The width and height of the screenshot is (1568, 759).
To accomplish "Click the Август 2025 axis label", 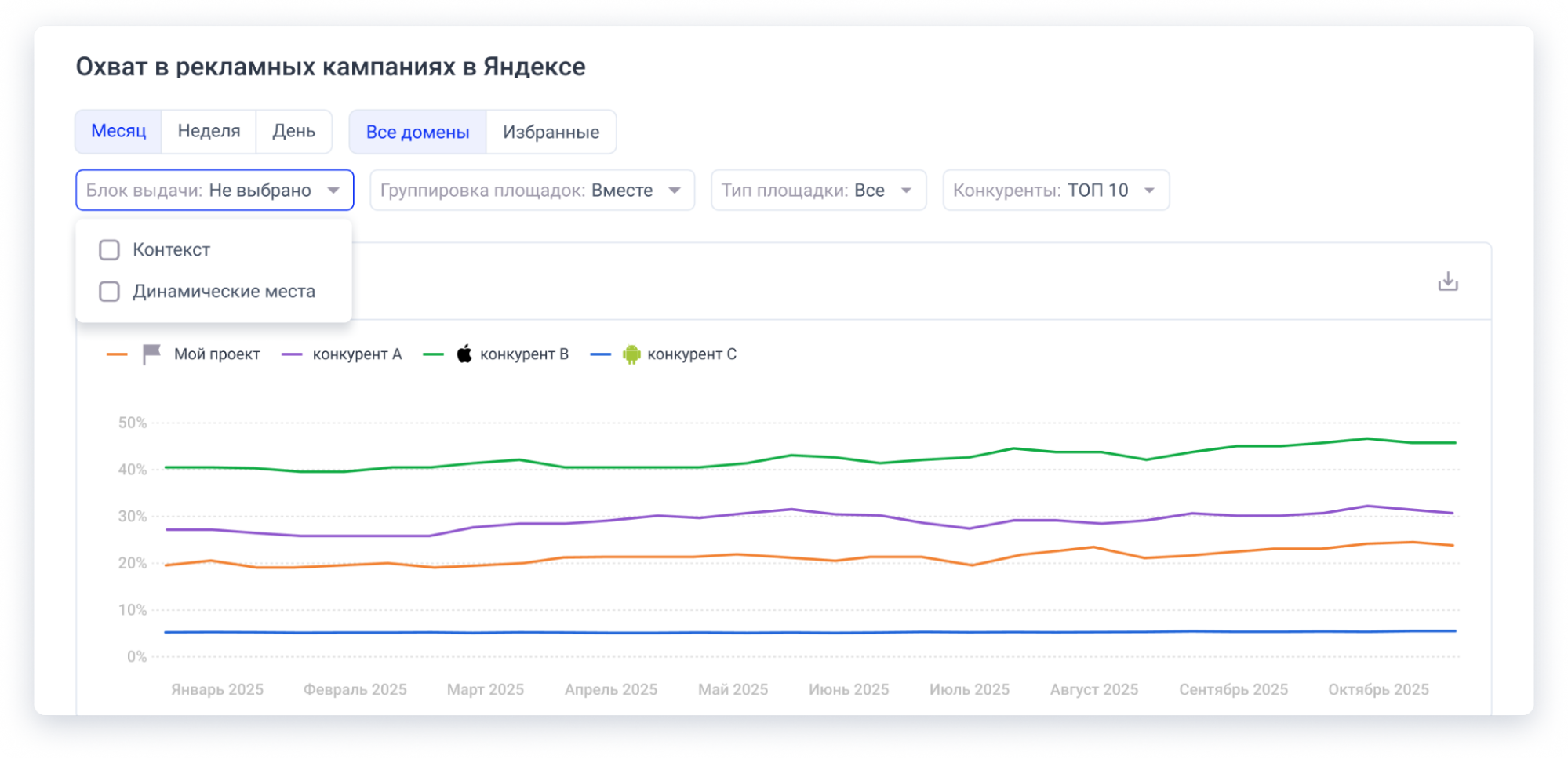I will 1094,689.
